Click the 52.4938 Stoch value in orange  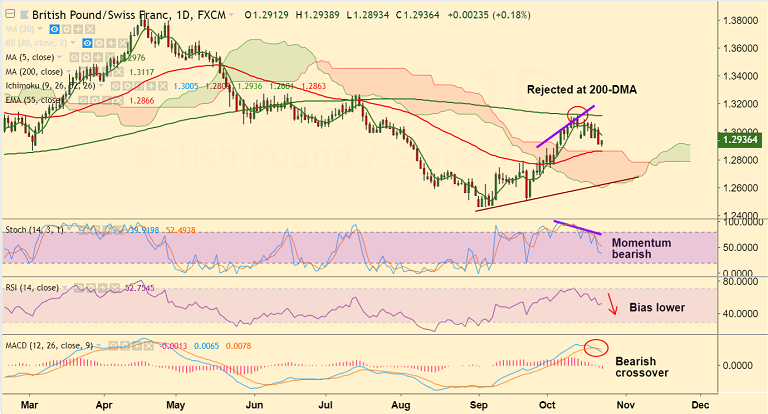click(x=180, y=230)
